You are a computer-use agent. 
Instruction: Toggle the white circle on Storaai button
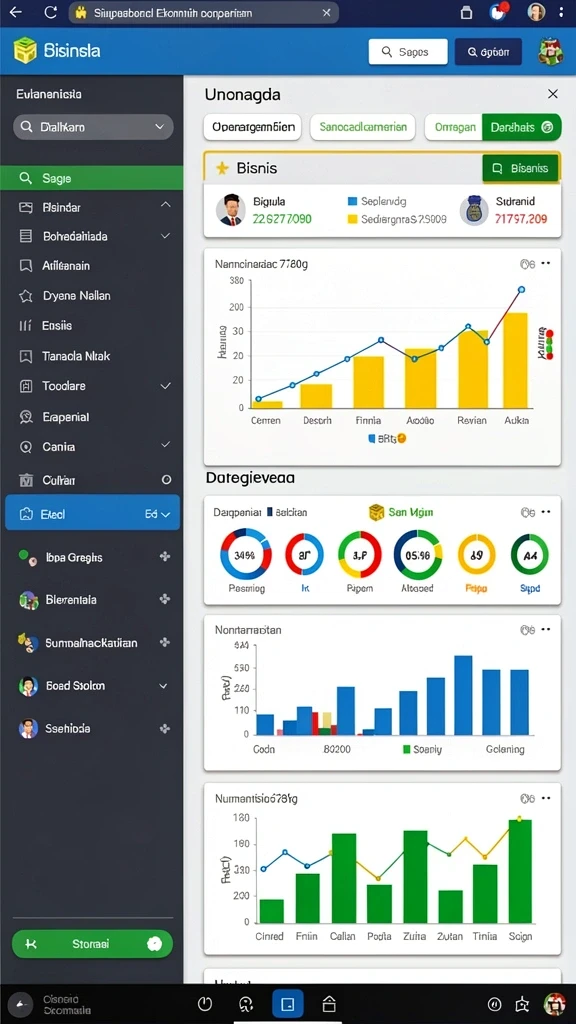click(155, 944)
